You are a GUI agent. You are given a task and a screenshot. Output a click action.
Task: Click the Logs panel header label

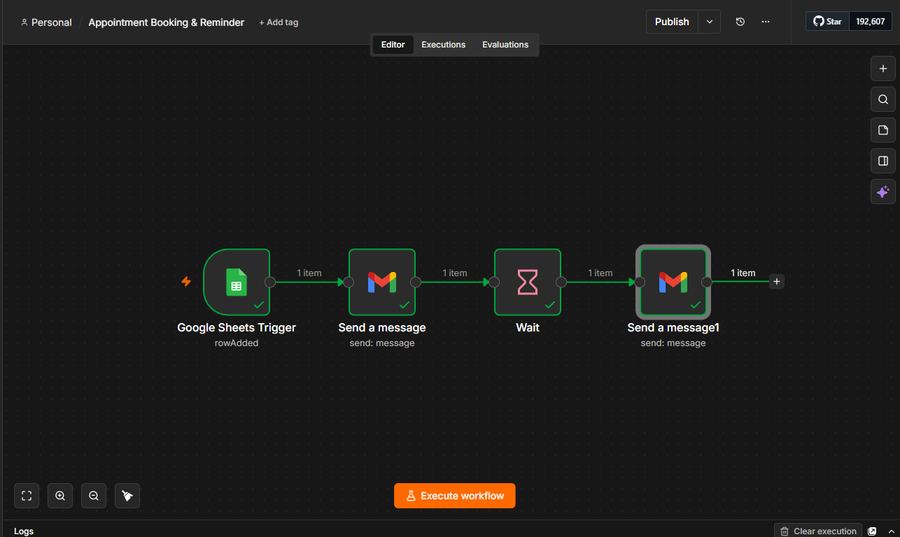[x=24, y=531]
